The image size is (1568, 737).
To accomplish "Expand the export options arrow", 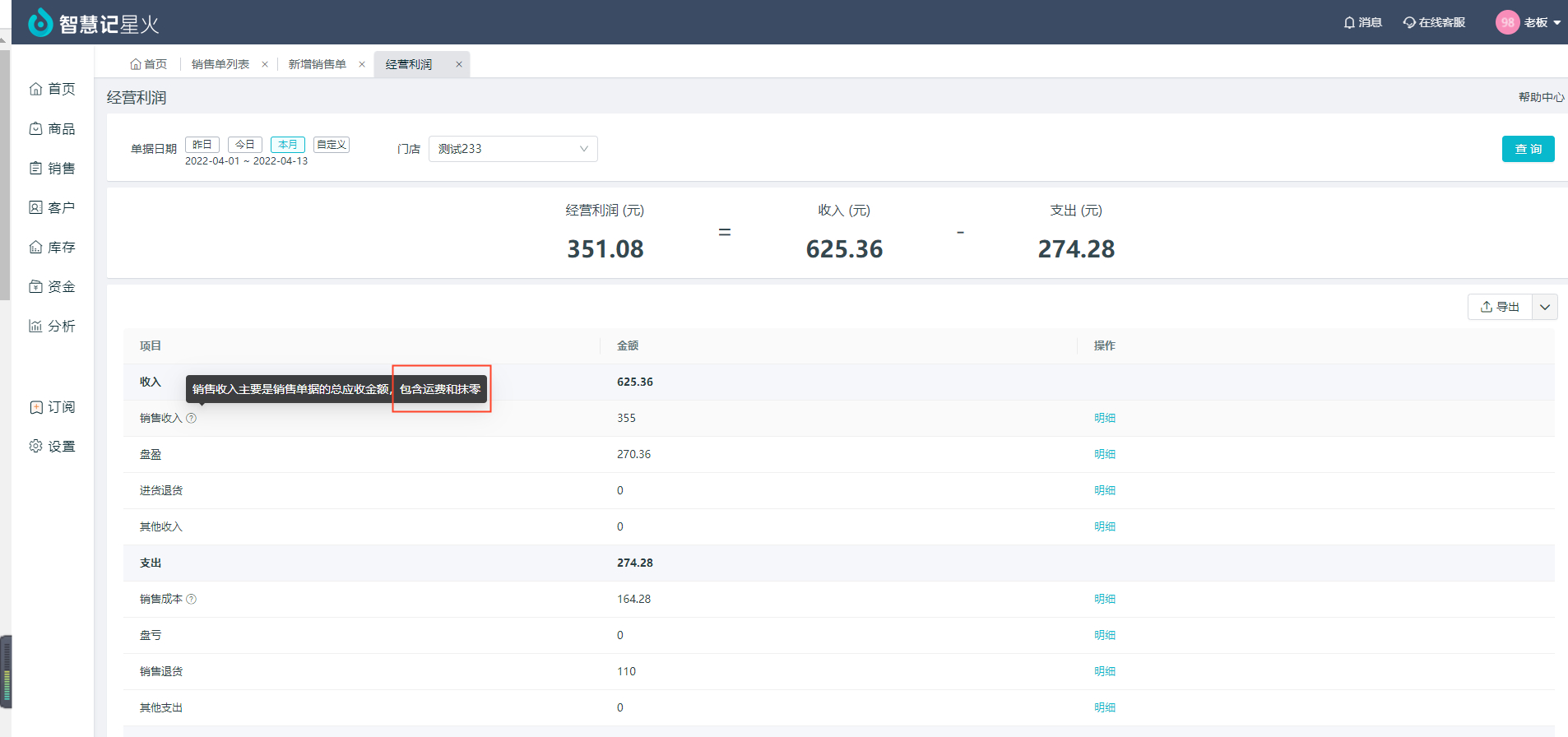I will coord(1545,307).
